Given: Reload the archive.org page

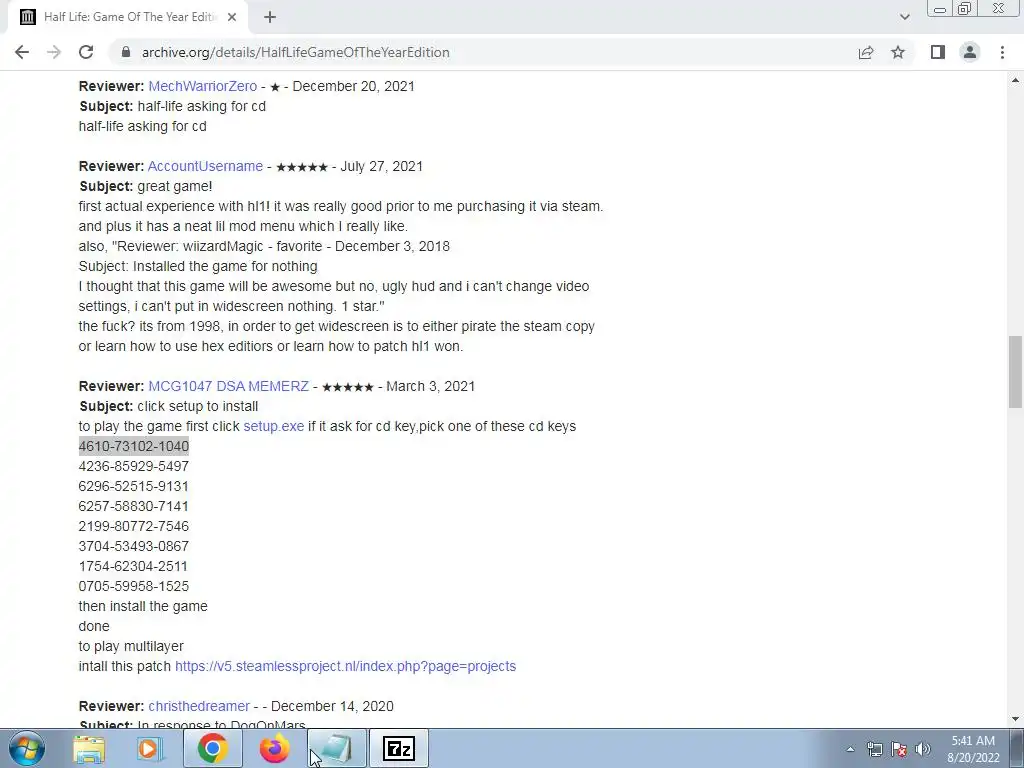Looking at the screenshot, I should (x=86, y=52).
